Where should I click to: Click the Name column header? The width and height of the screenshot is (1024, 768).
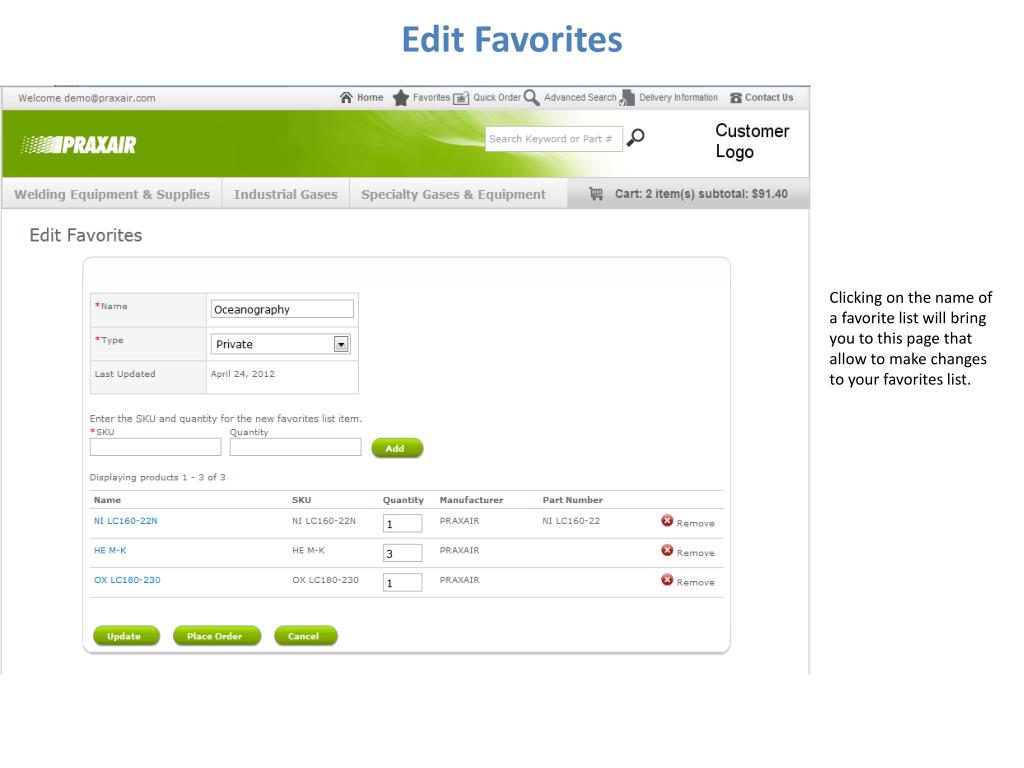point(107,500)
